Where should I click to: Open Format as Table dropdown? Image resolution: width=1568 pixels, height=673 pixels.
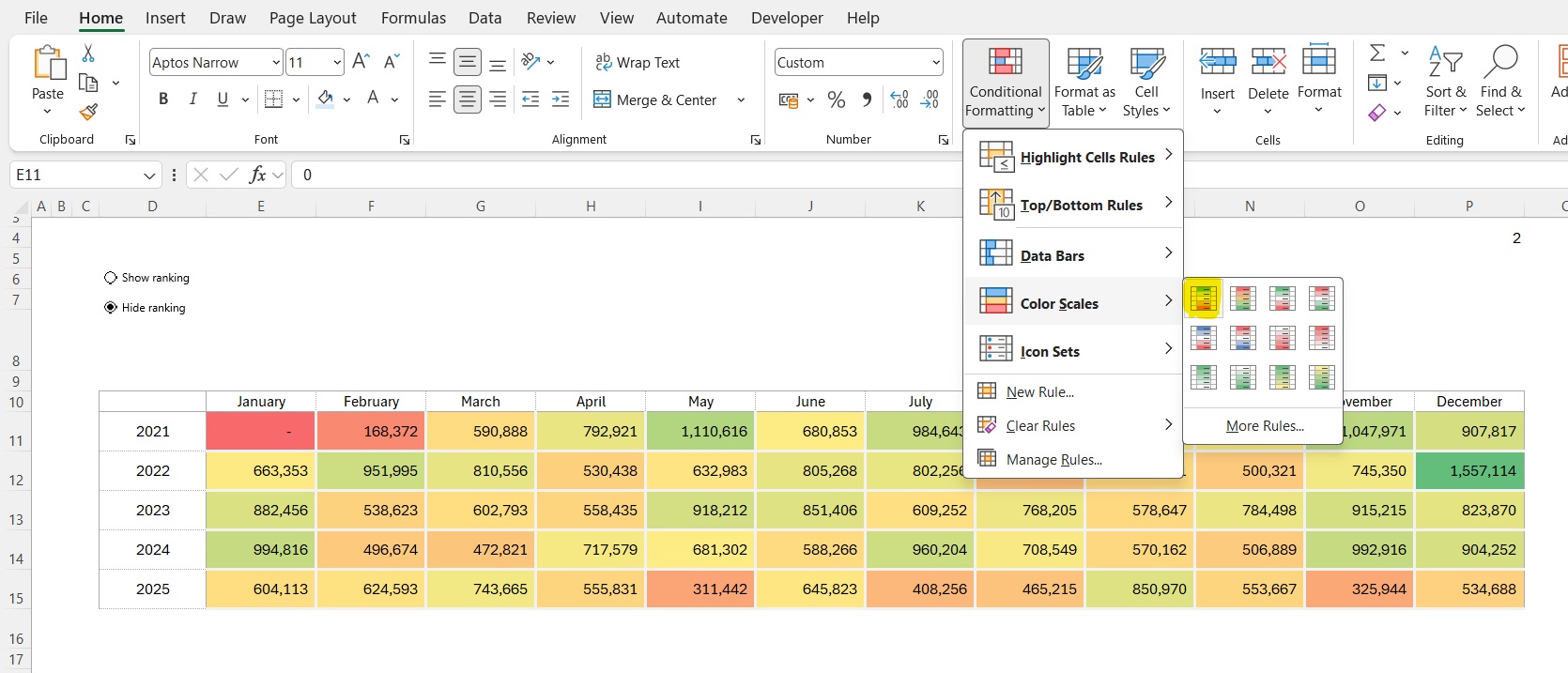pos(1084,83)
